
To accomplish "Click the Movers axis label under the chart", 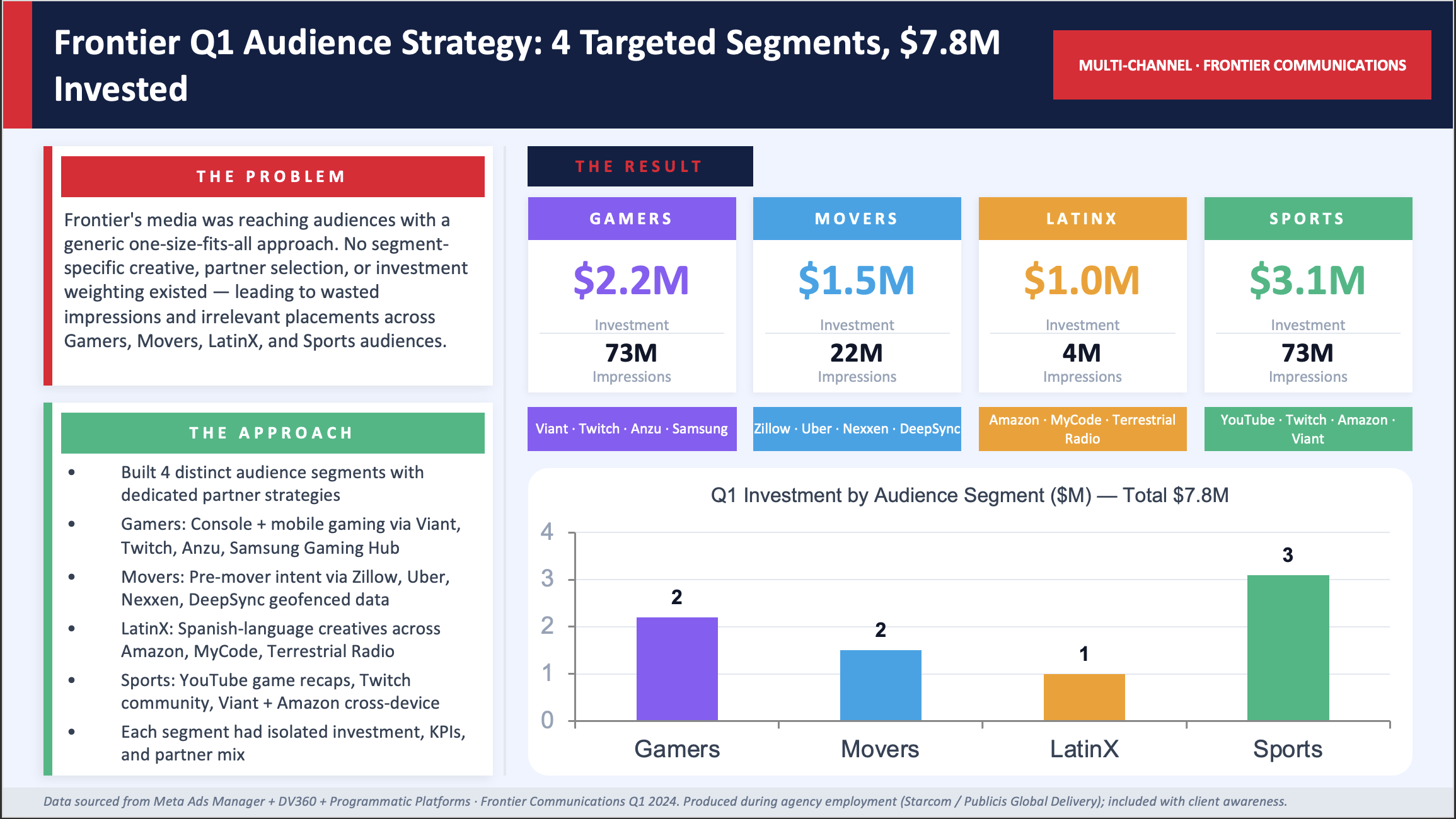I will (881, 749).
